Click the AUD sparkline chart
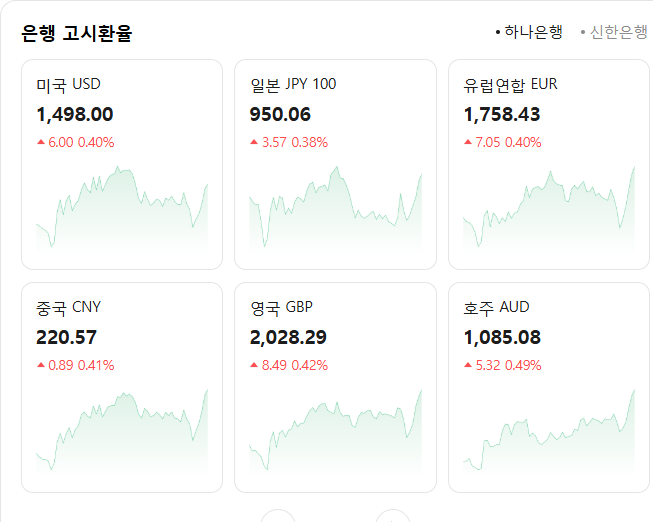The width and height of the screenshot is (653, 522). coord(549,431)
